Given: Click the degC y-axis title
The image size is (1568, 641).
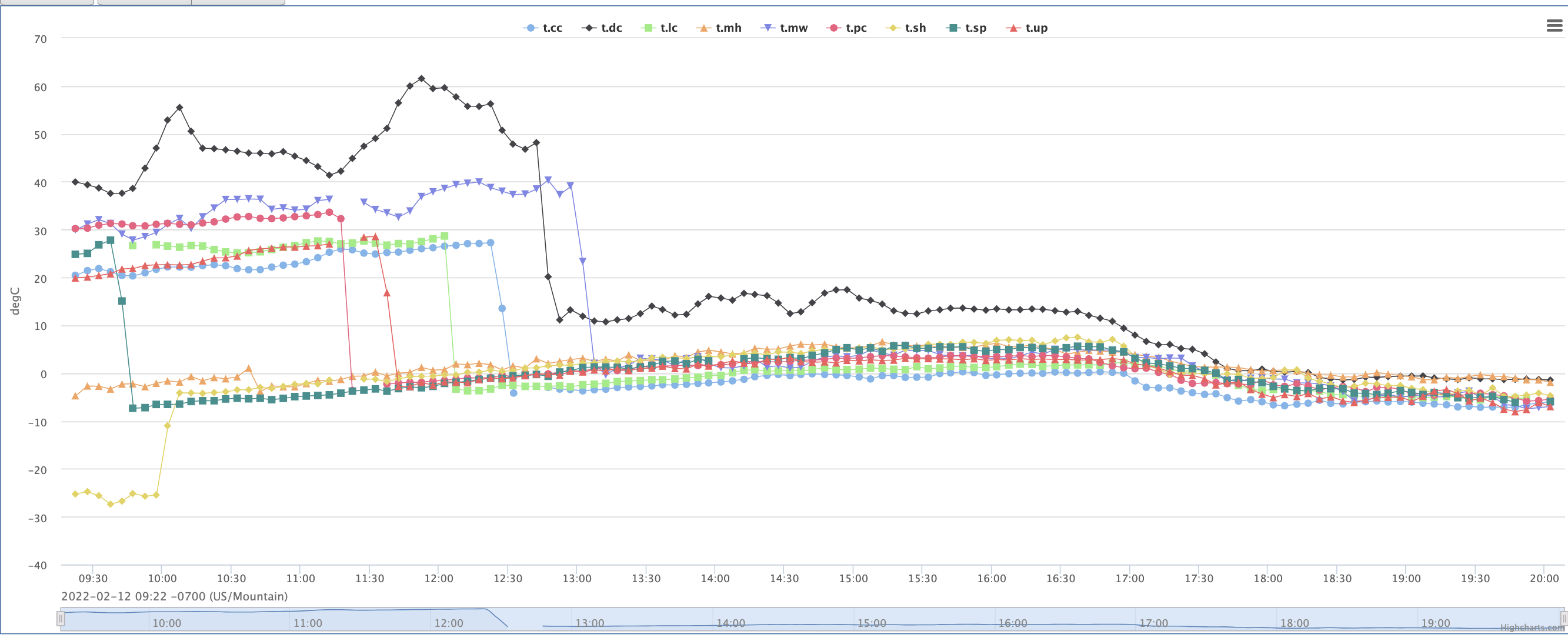Looking at the screenshot, I should (15, 301).
